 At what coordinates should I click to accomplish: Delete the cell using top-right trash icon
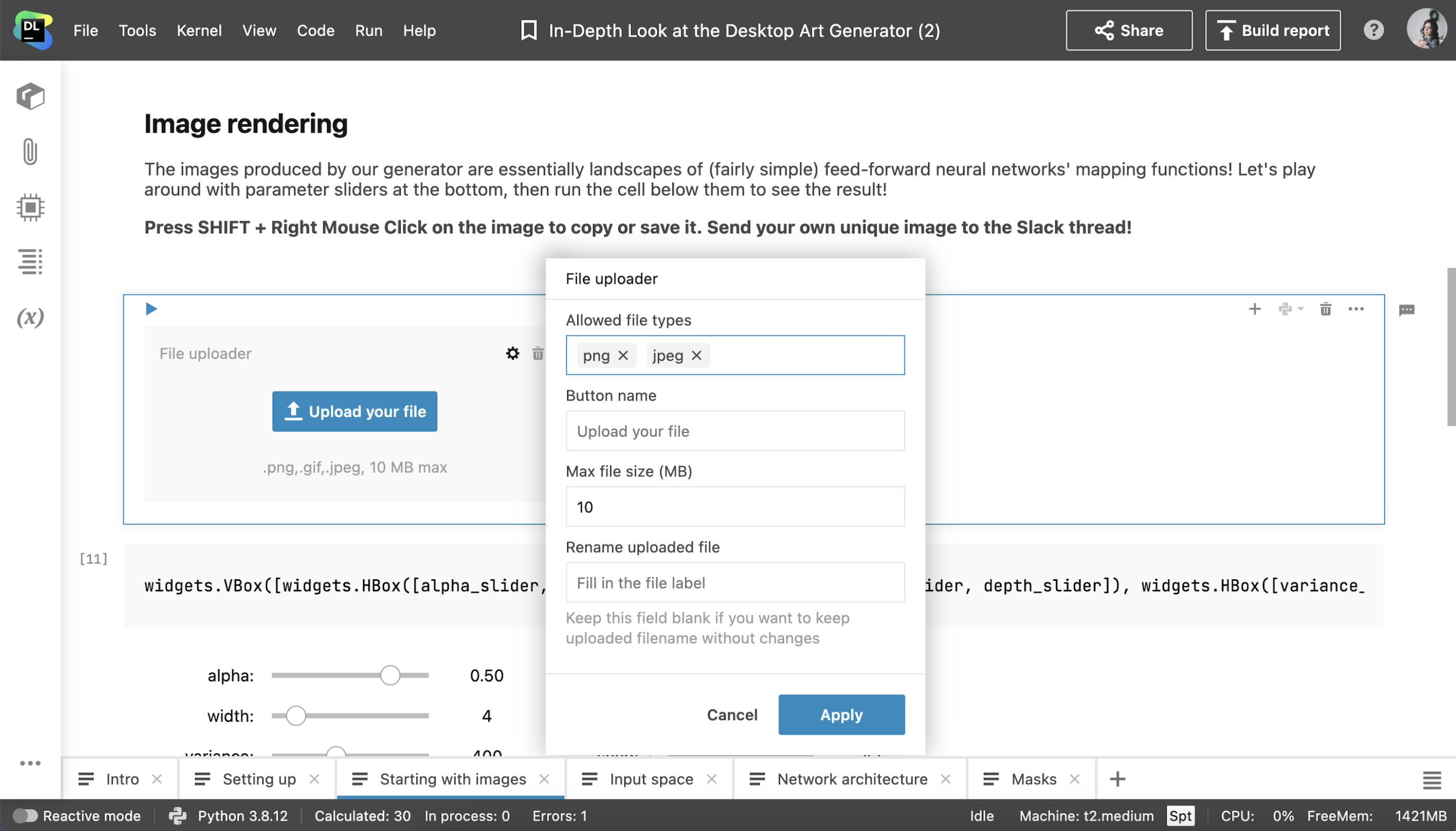1325,309
